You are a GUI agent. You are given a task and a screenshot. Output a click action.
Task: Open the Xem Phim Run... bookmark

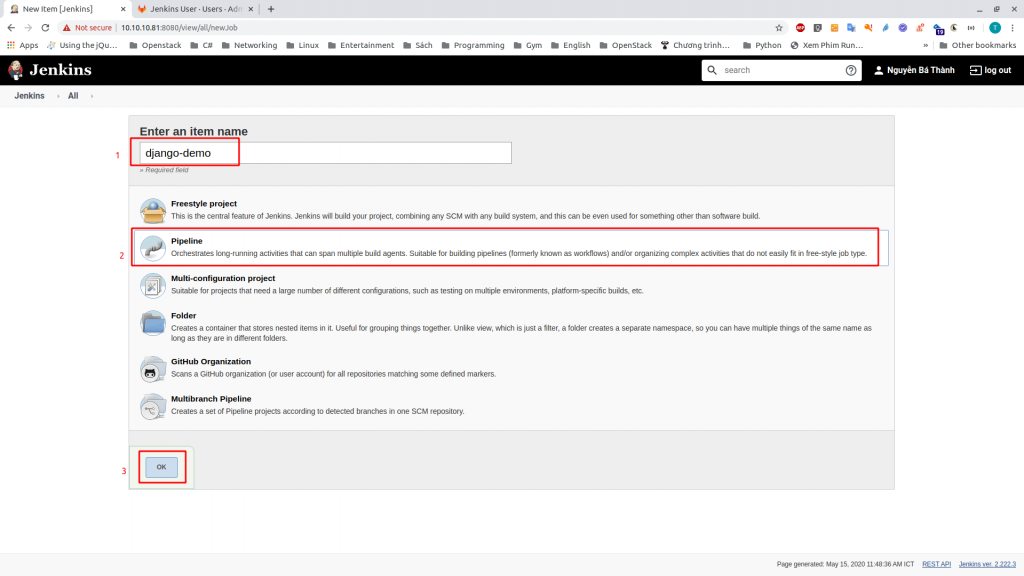click(x=827, y=45)
